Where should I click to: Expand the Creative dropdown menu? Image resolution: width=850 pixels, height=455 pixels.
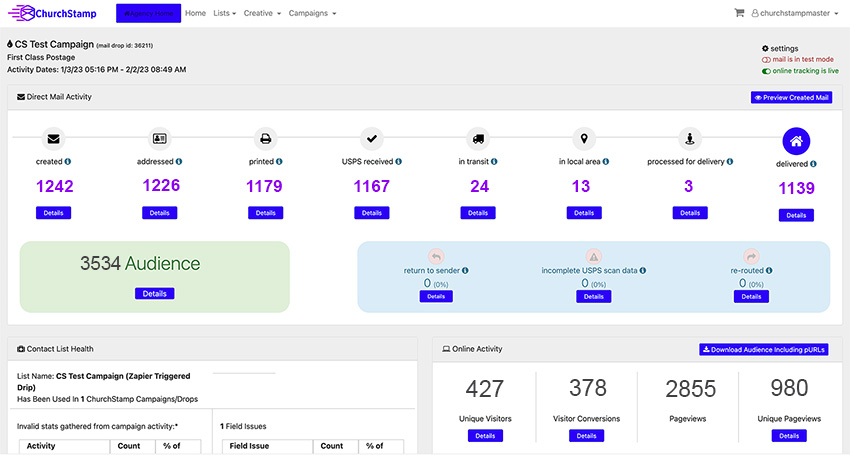point(262,13)
